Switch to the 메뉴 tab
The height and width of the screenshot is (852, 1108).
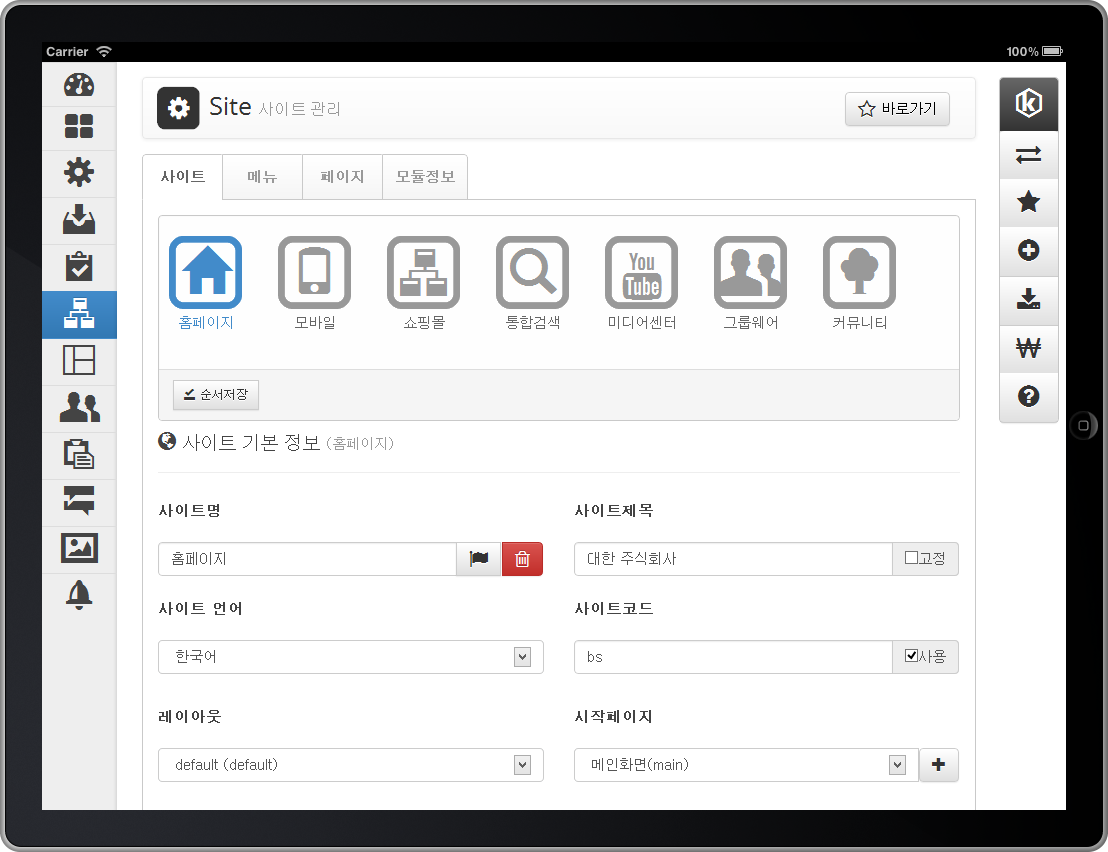click(x=262, y=177)
